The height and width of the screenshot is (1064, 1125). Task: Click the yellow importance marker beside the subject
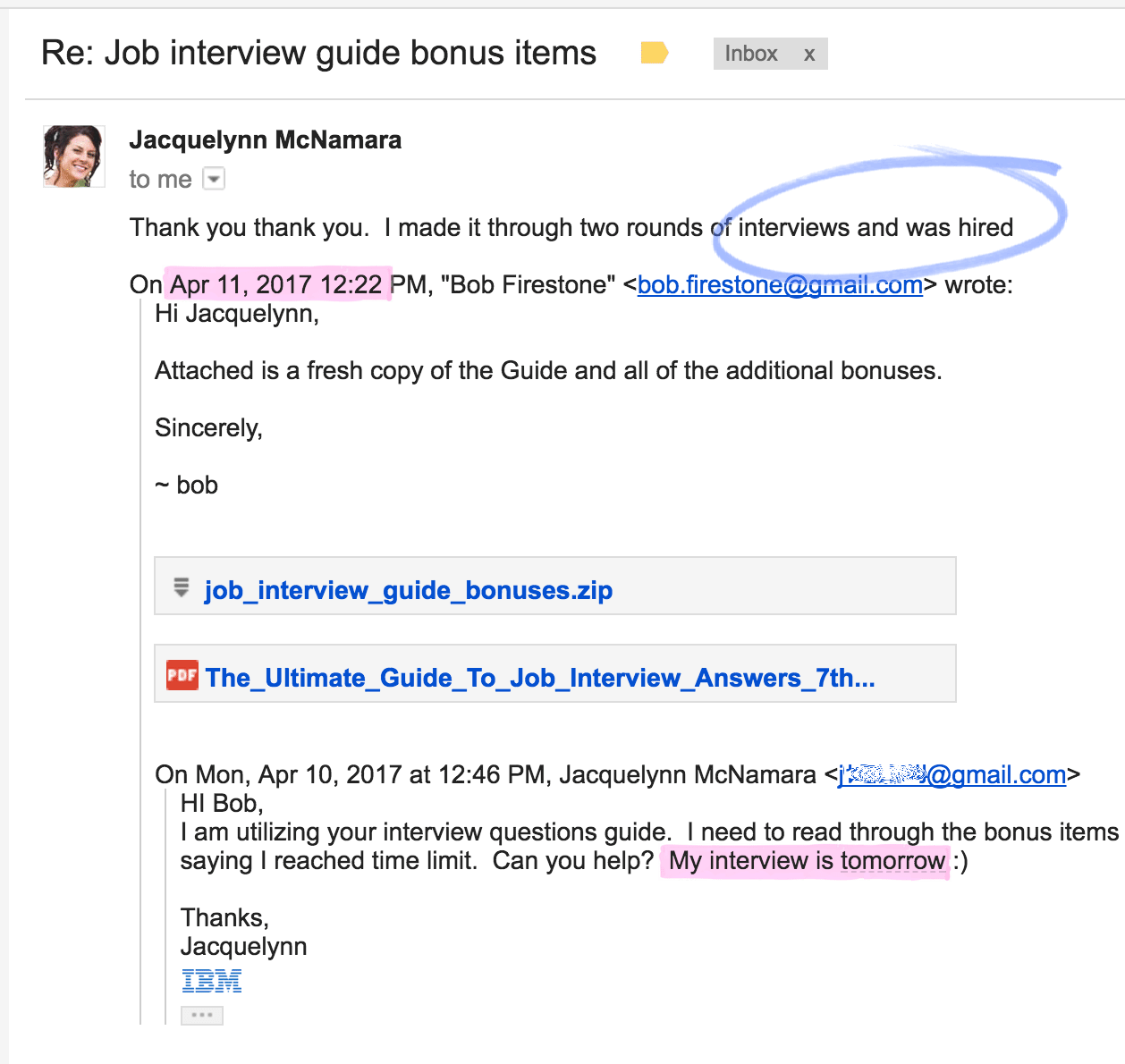click(655, 54)
